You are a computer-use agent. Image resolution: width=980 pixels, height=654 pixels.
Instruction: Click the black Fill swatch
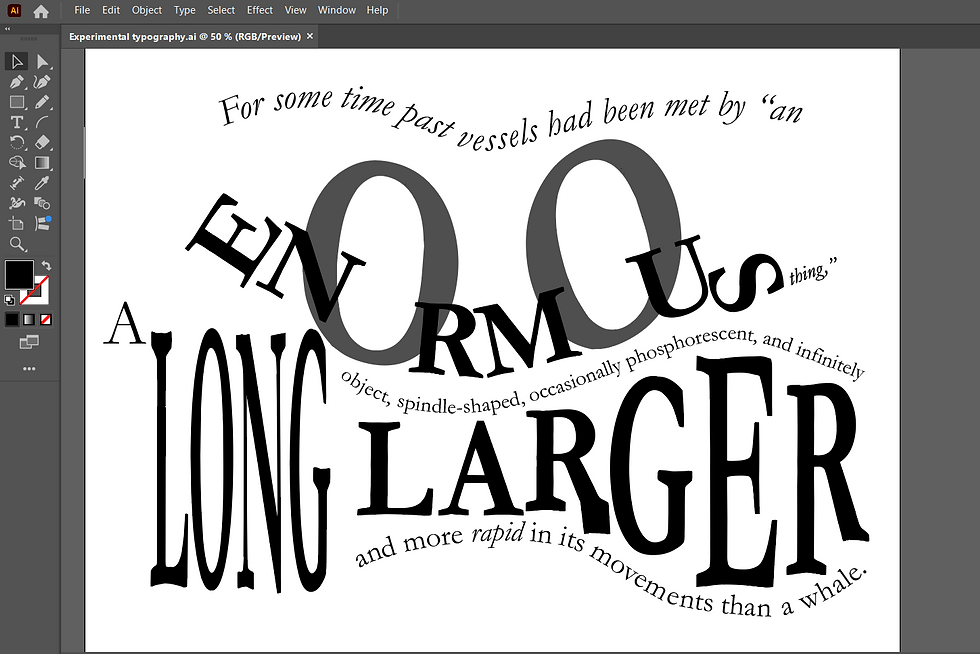[x=19, y=274]
